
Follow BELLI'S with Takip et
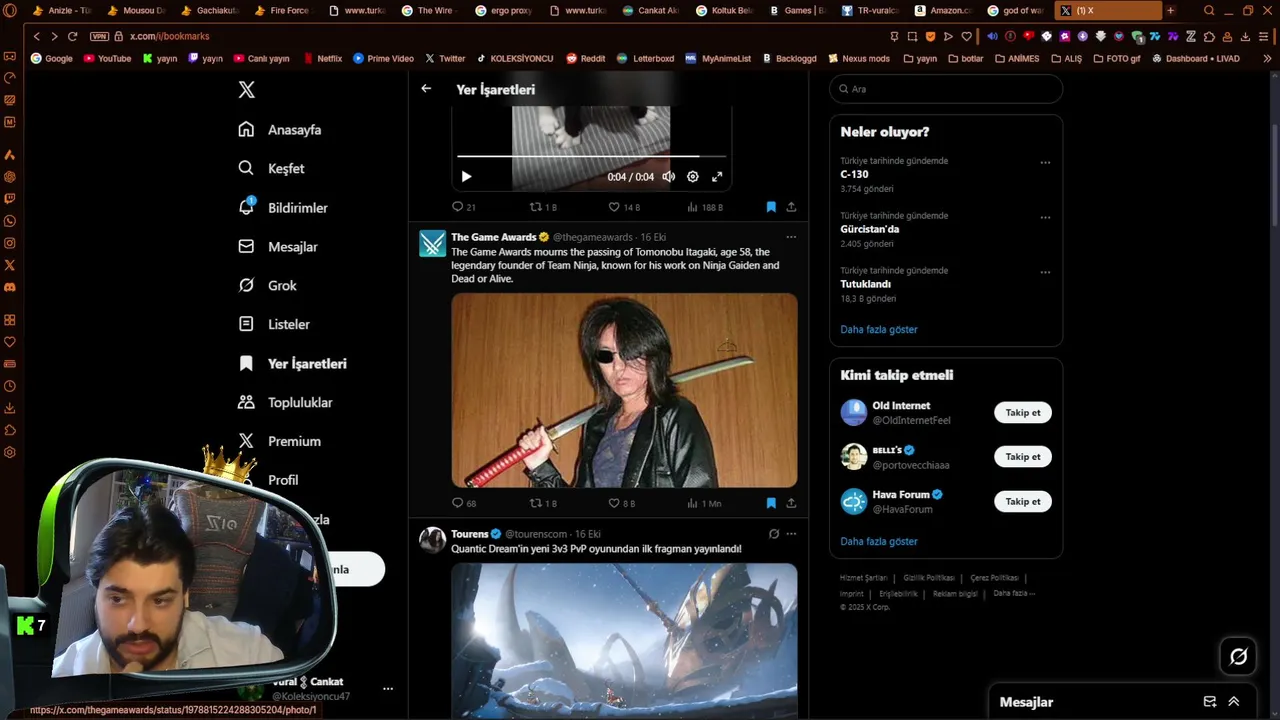(1022, 457)
